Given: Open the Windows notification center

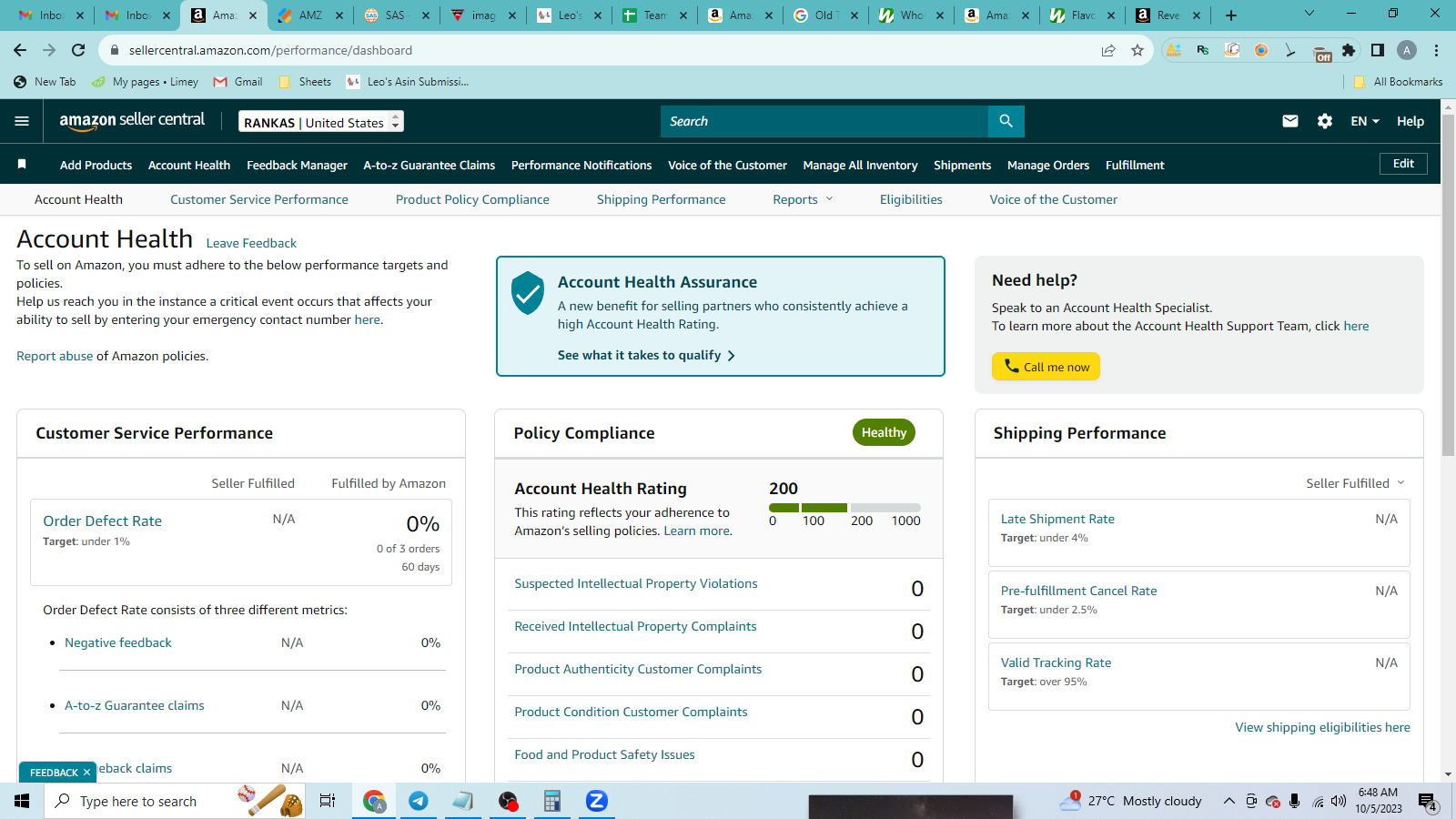Looking at the screenshot, I should coord(1428,801).
